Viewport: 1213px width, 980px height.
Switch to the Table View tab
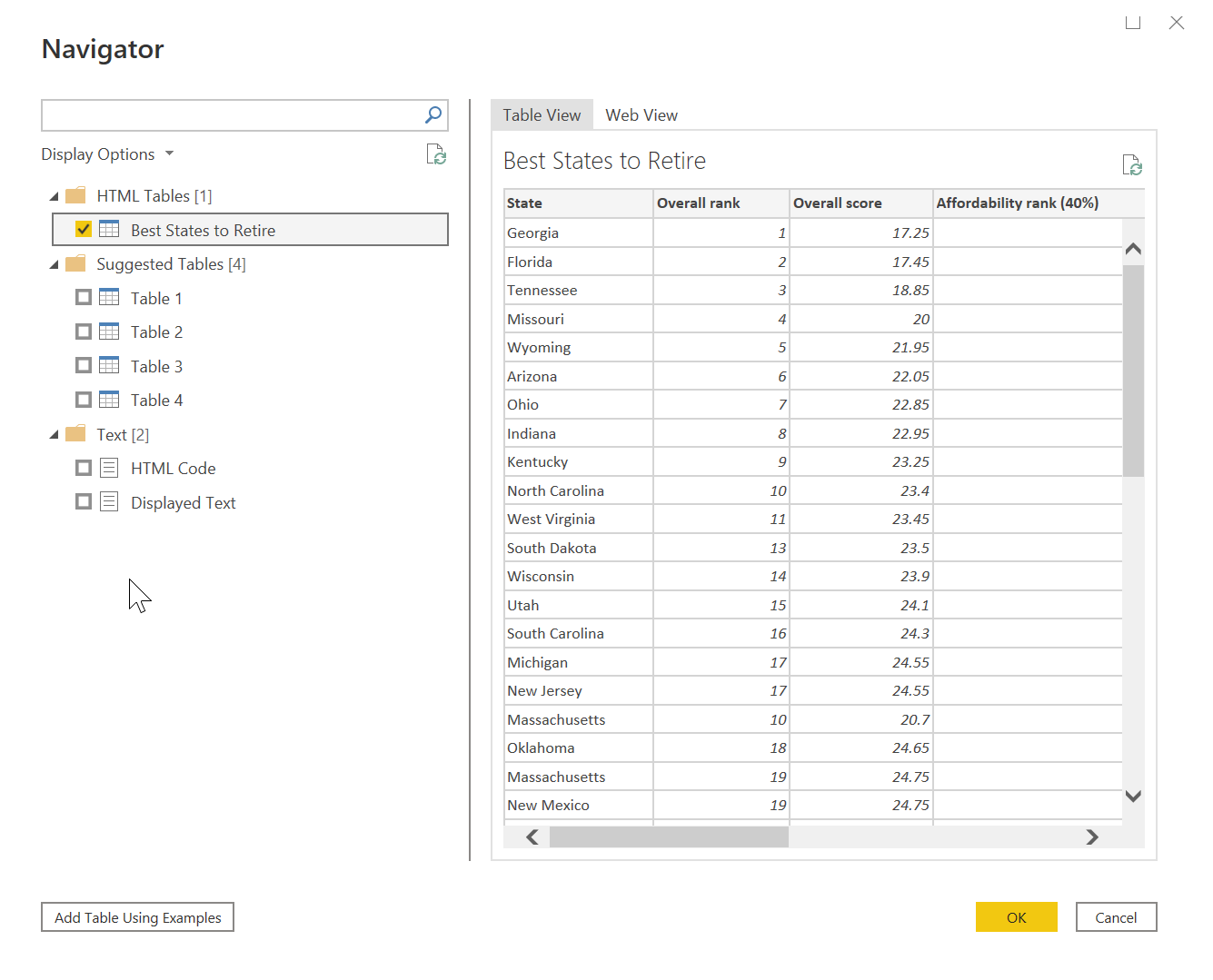(542, 114)
